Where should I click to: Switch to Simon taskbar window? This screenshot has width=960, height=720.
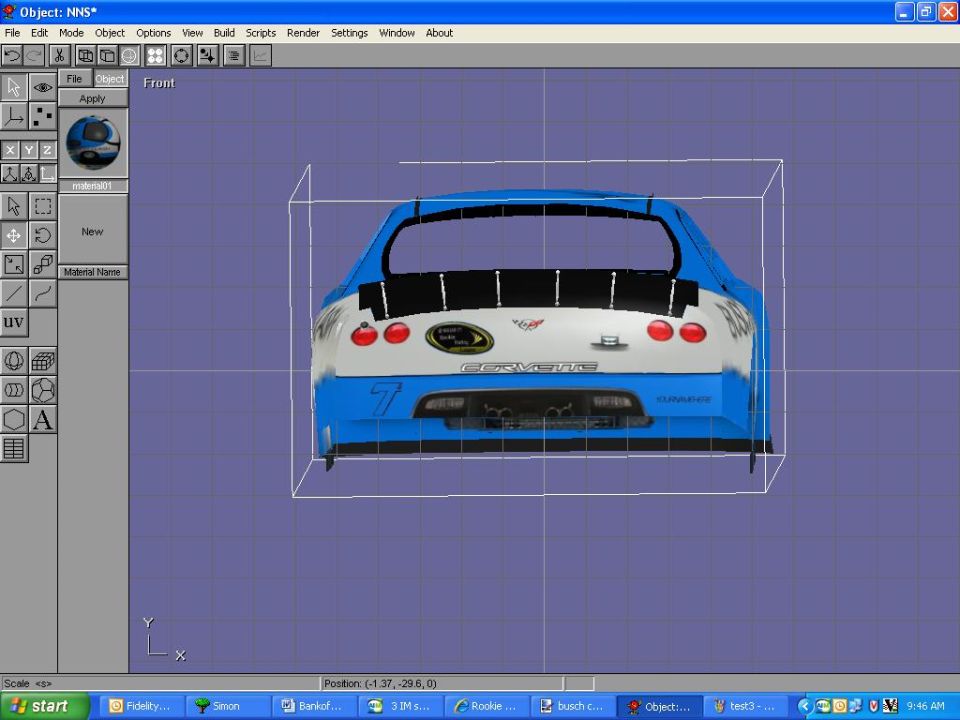coord(227,706)
